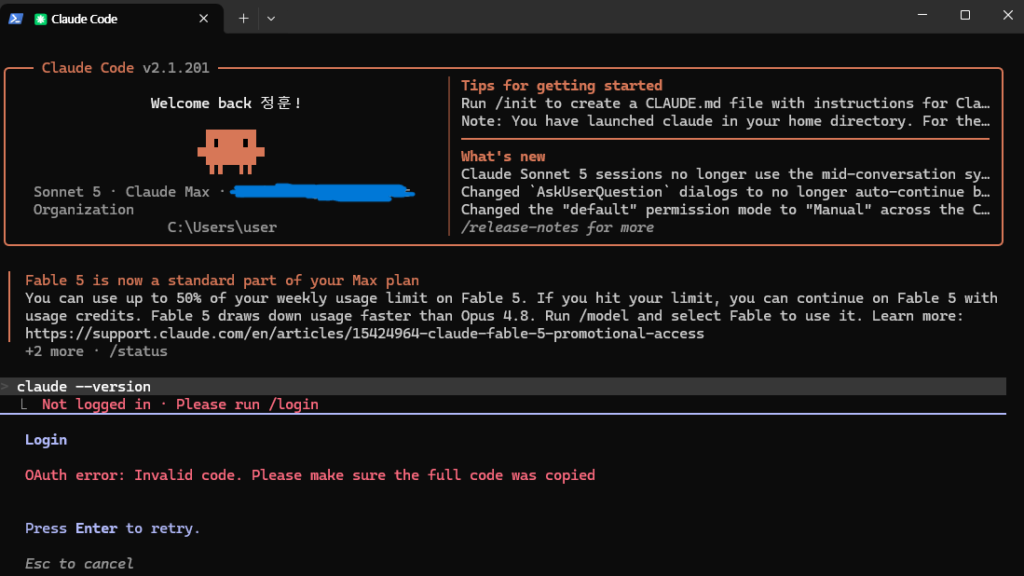Click 'Esc to cancel' hint

[x=79, y=564]
